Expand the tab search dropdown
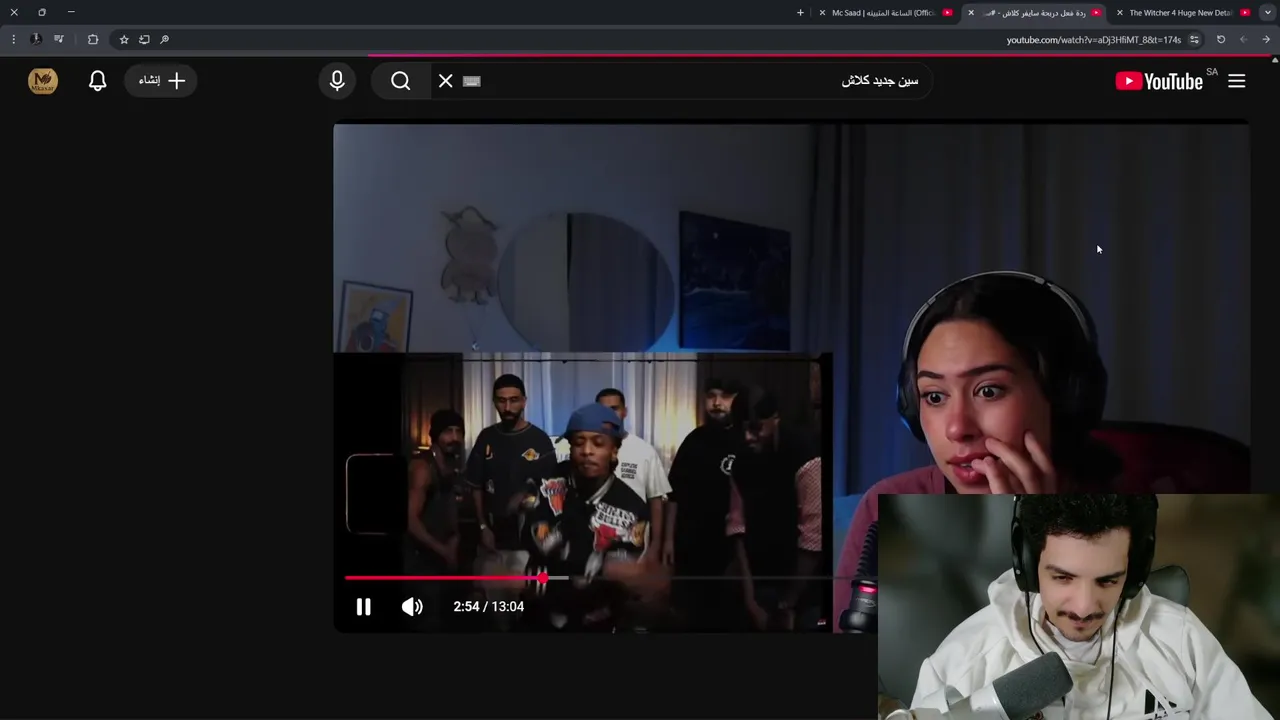 click(x=1267, y=13)
